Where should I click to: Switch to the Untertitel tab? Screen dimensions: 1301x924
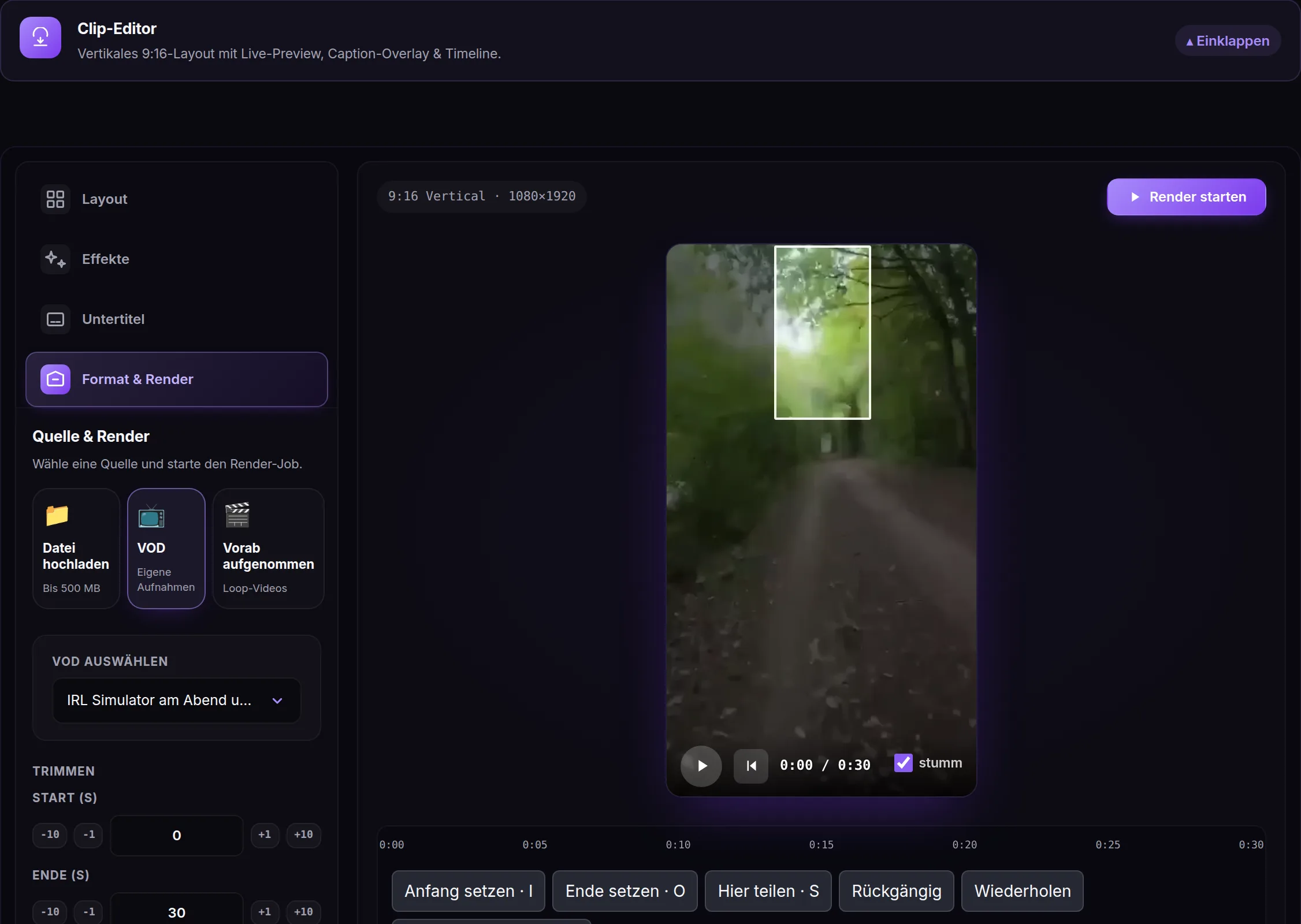[177, 319]
